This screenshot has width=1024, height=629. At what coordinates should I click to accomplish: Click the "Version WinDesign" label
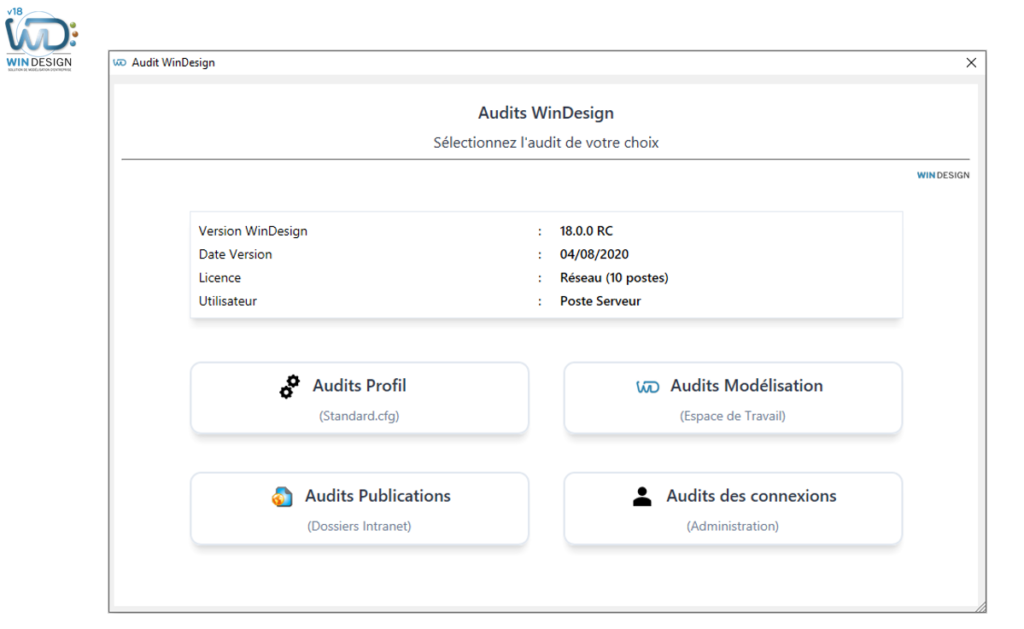click(x=253, y=231)
